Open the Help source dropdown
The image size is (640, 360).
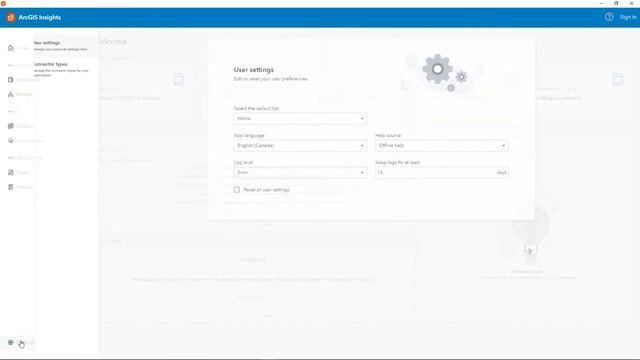442,145
